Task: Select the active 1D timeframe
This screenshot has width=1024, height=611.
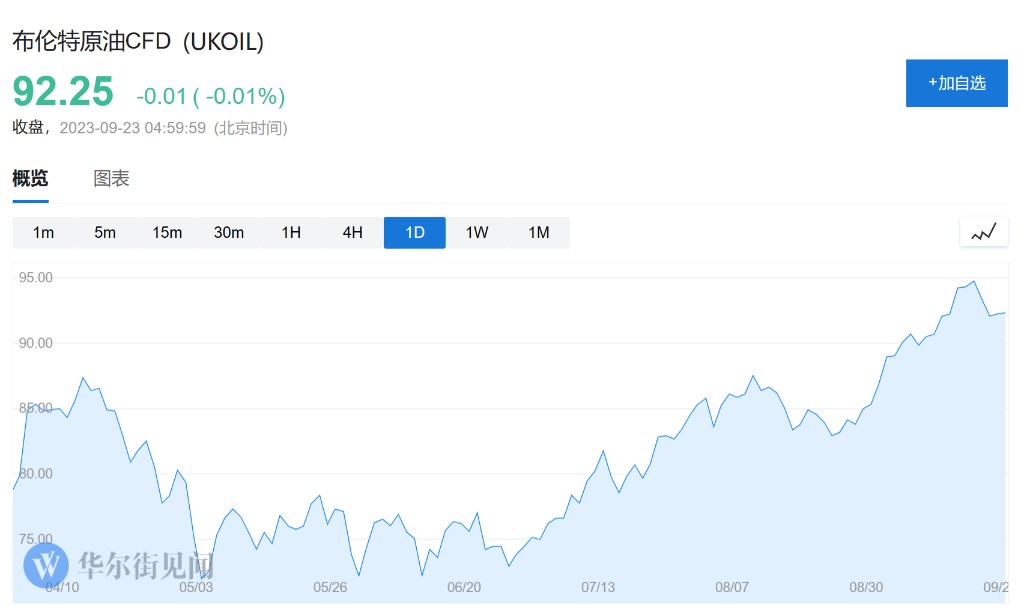Action: pyautogui.click(x=415, y=233)
